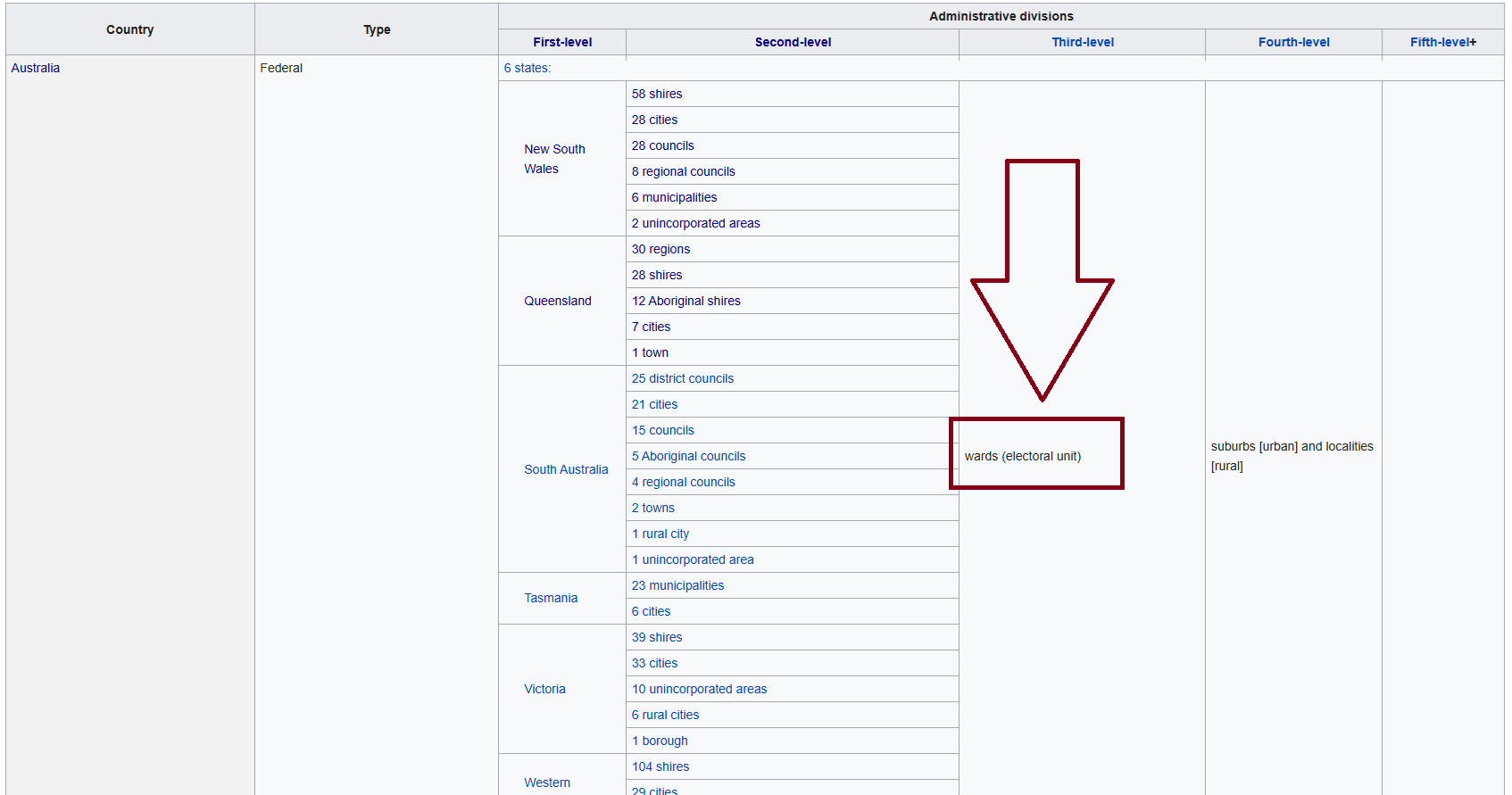
Task: Open the Australia country link
Action: tap(36, 68)
